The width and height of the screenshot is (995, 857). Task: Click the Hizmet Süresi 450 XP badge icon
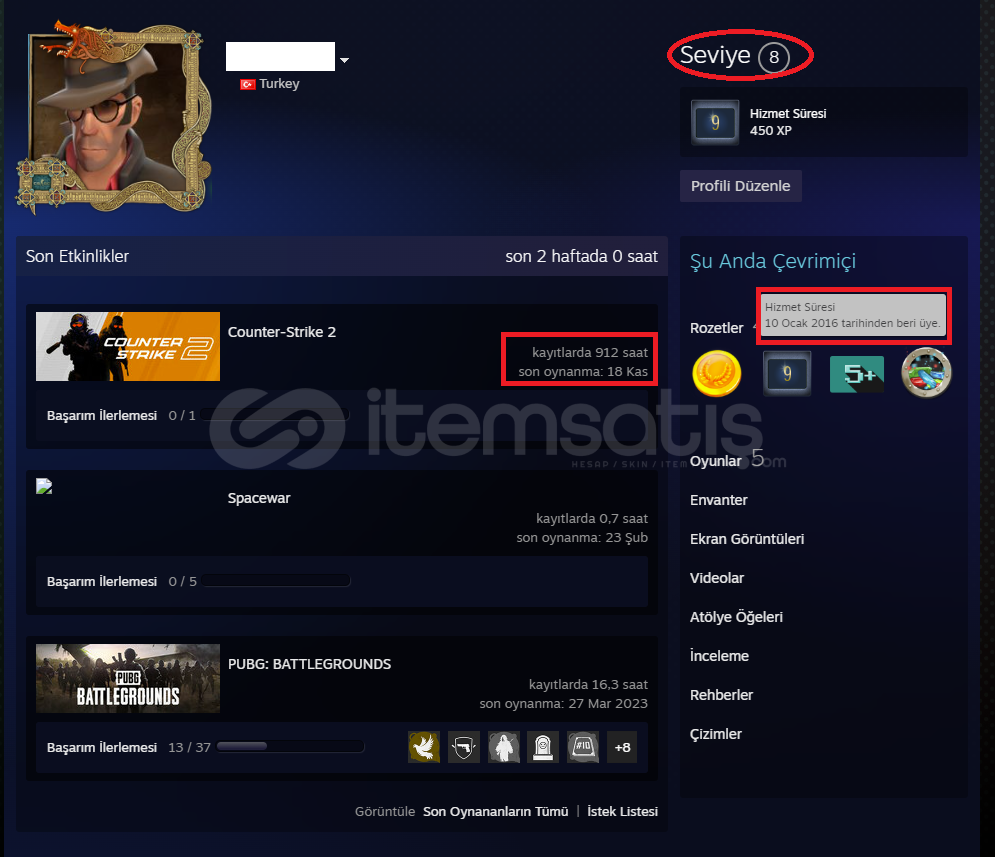(715, 122)
